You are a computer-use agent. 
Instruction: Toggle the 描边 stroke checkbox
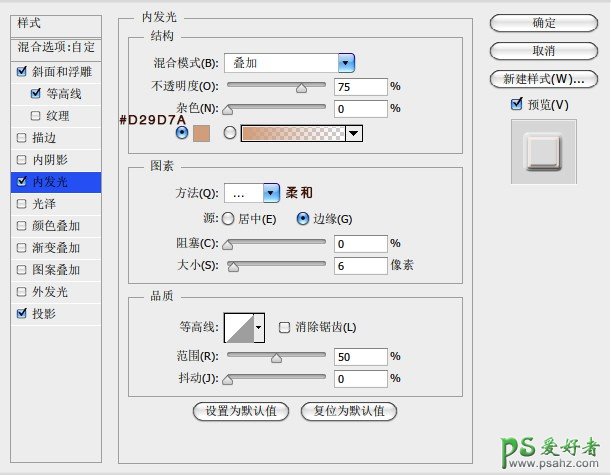pyautogui.click(x=22, y=138)
